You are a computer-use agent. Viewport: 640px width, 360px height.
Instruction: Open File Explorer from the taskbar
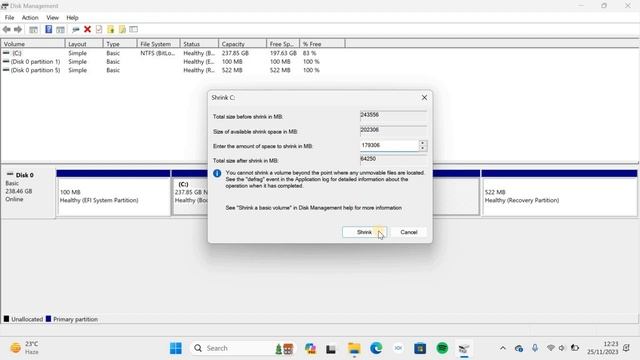[x=354, y=348]
